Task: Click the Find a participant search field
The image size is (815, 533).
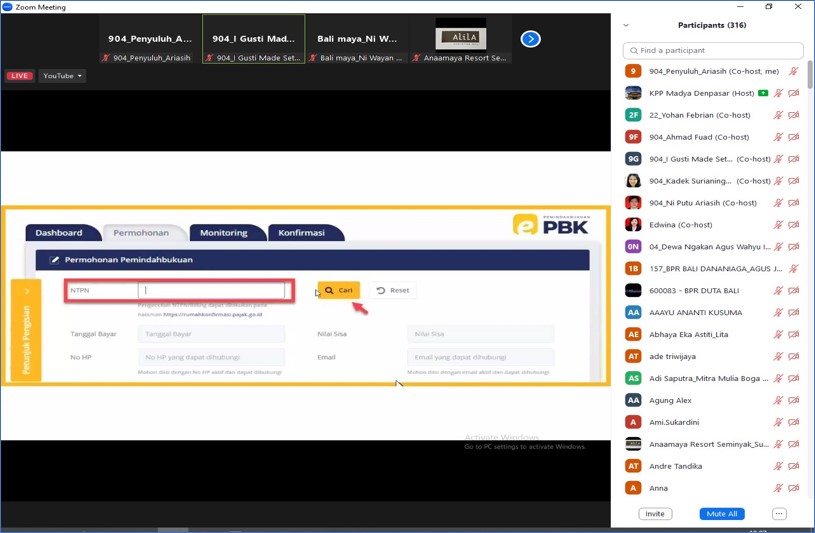Action: (713, 50)
